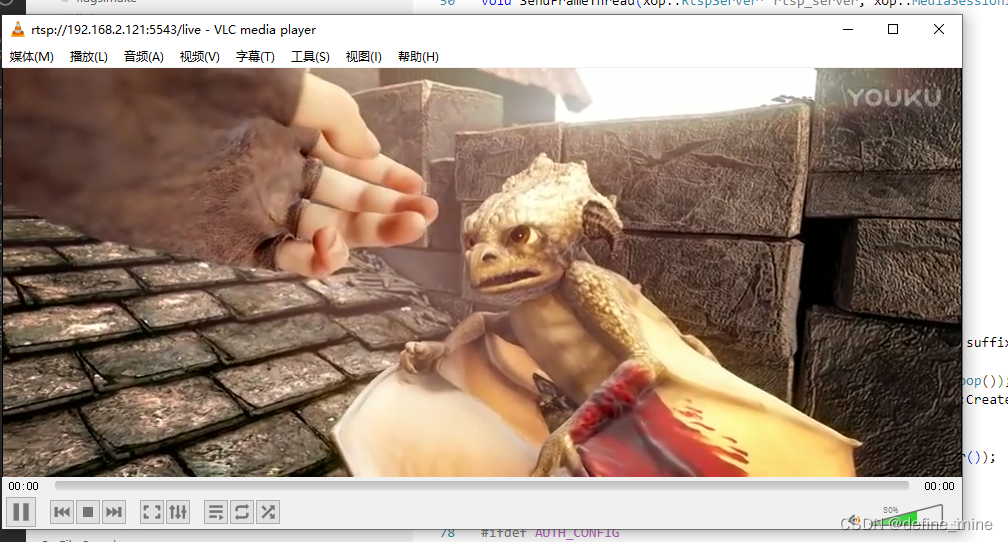Viewport: 1008px width, 542px height.
Task: Expand the 字幕(T) subtitle menu
Action: (x=255, y=57)
